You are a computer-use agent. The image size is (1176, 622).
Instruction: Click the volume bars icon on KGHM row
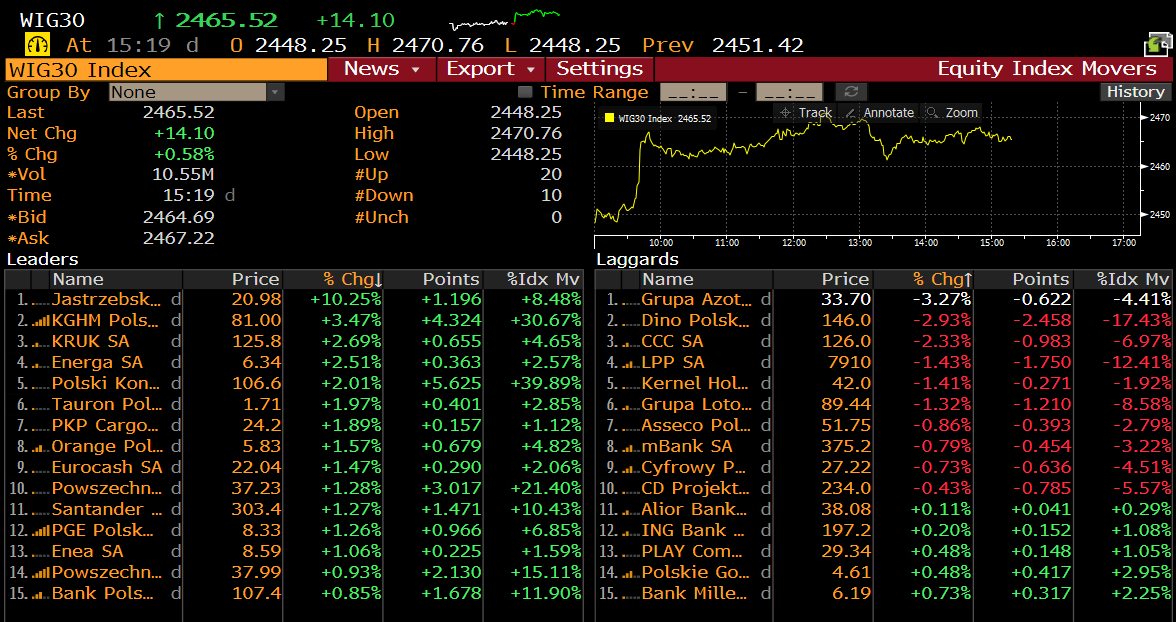(40, 321)
